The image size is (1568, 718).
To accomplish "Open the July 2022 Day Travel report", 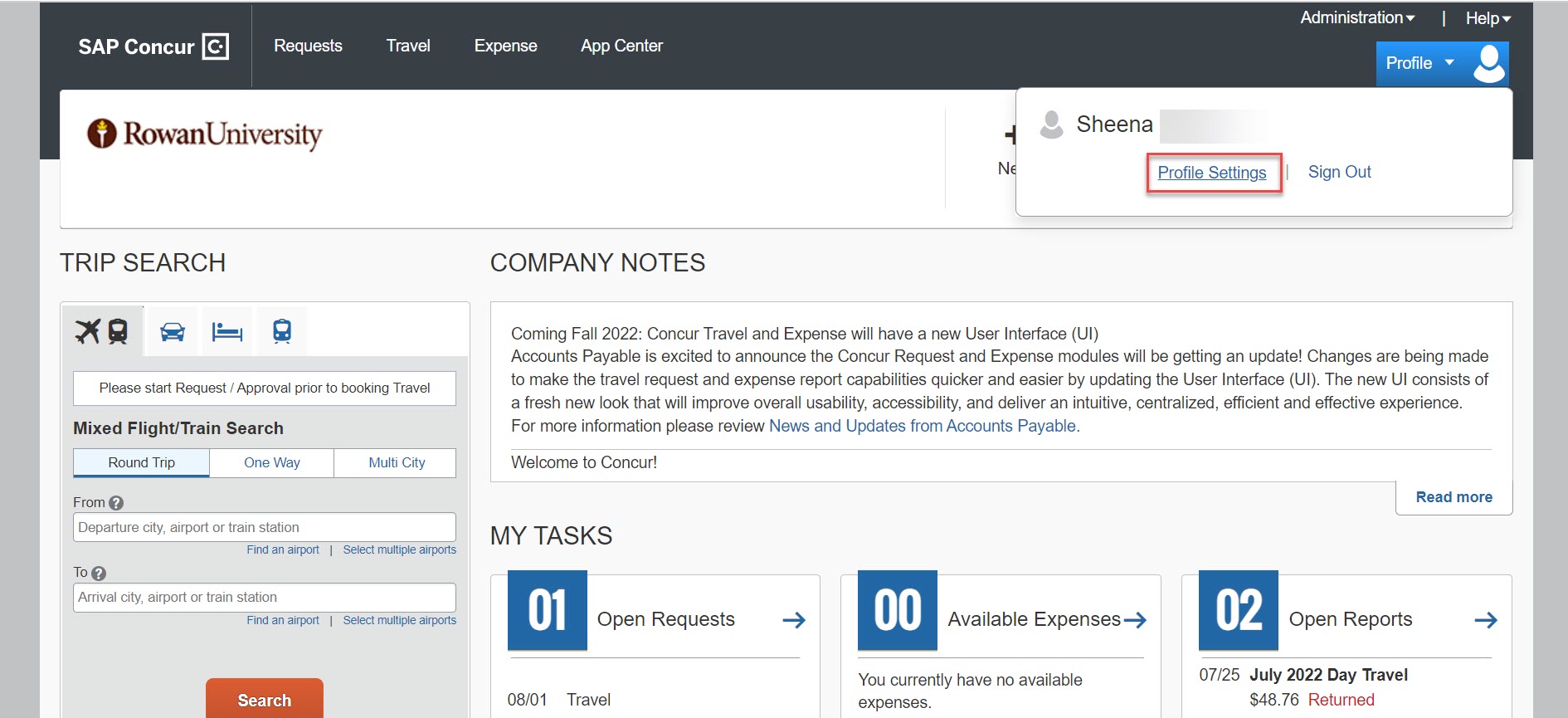I will 1328,675.
